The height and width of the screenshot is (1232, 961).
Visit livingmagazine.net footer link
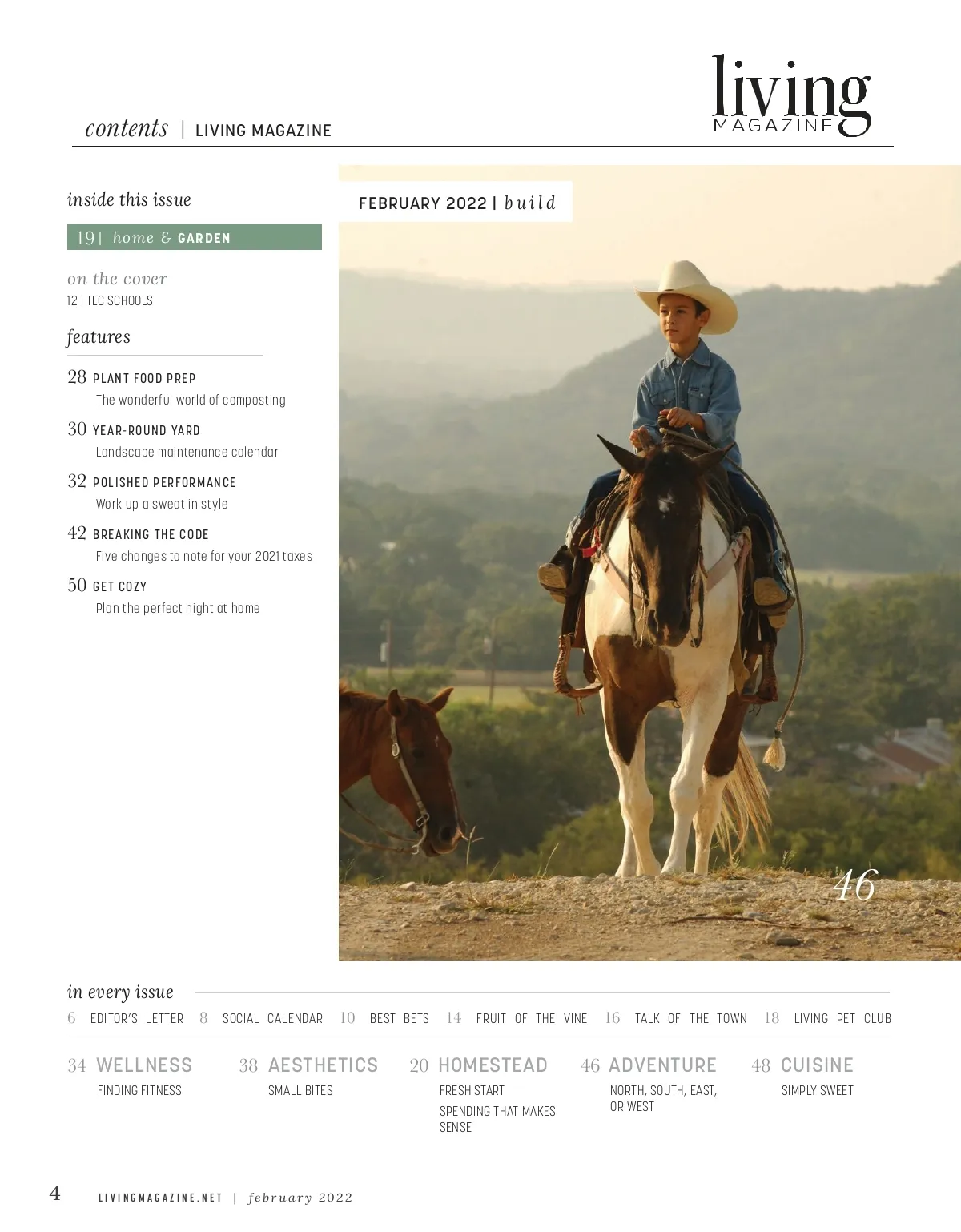(160, 1198)
